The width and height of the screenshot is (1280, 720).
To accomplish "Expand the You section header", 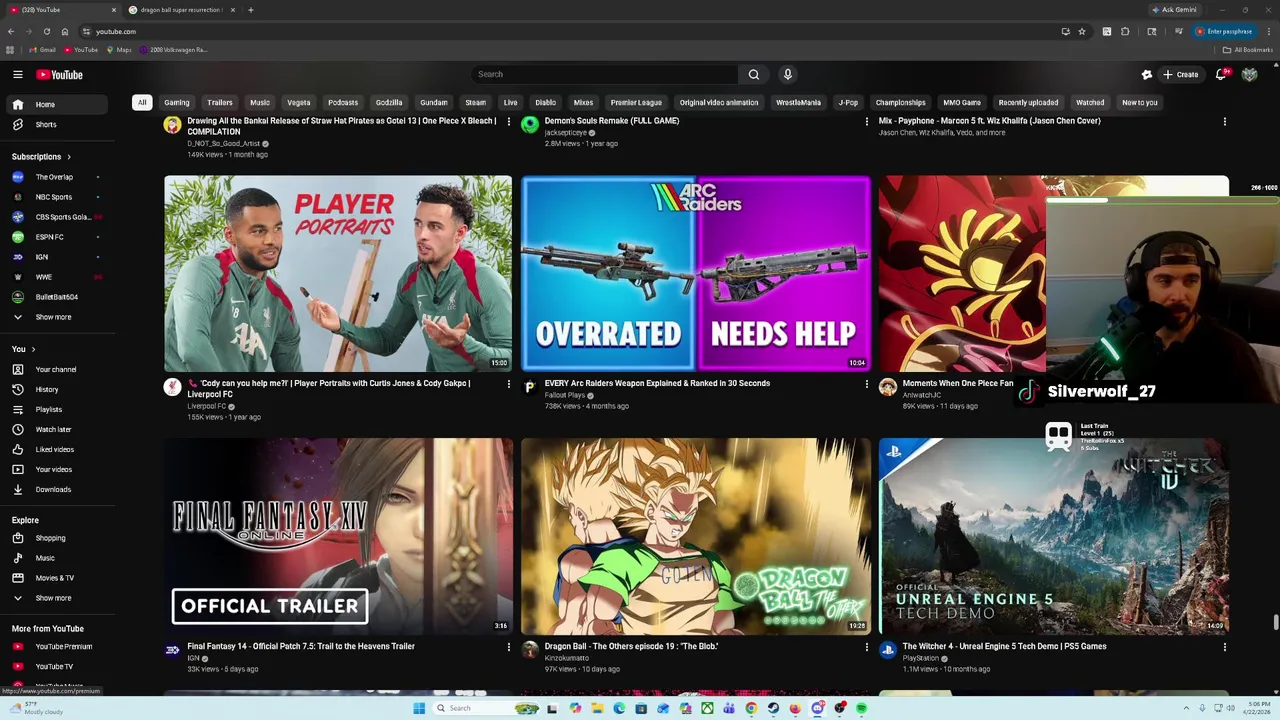I will pos(23,349).
